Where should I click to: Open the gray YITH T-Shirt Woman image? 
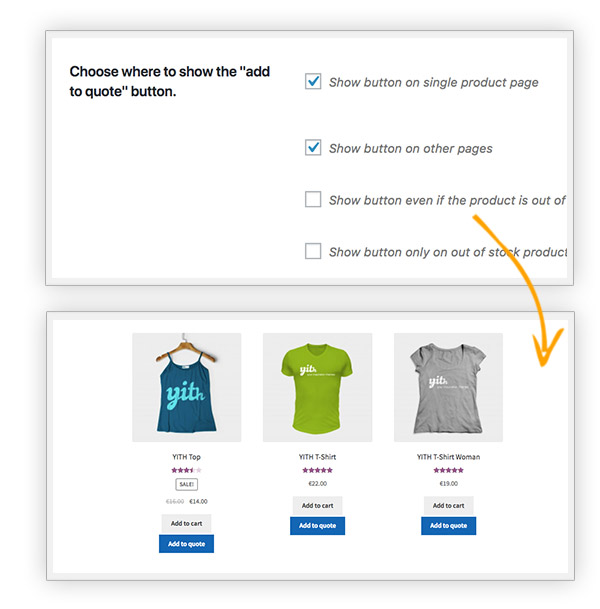click(x=448, y=387)
